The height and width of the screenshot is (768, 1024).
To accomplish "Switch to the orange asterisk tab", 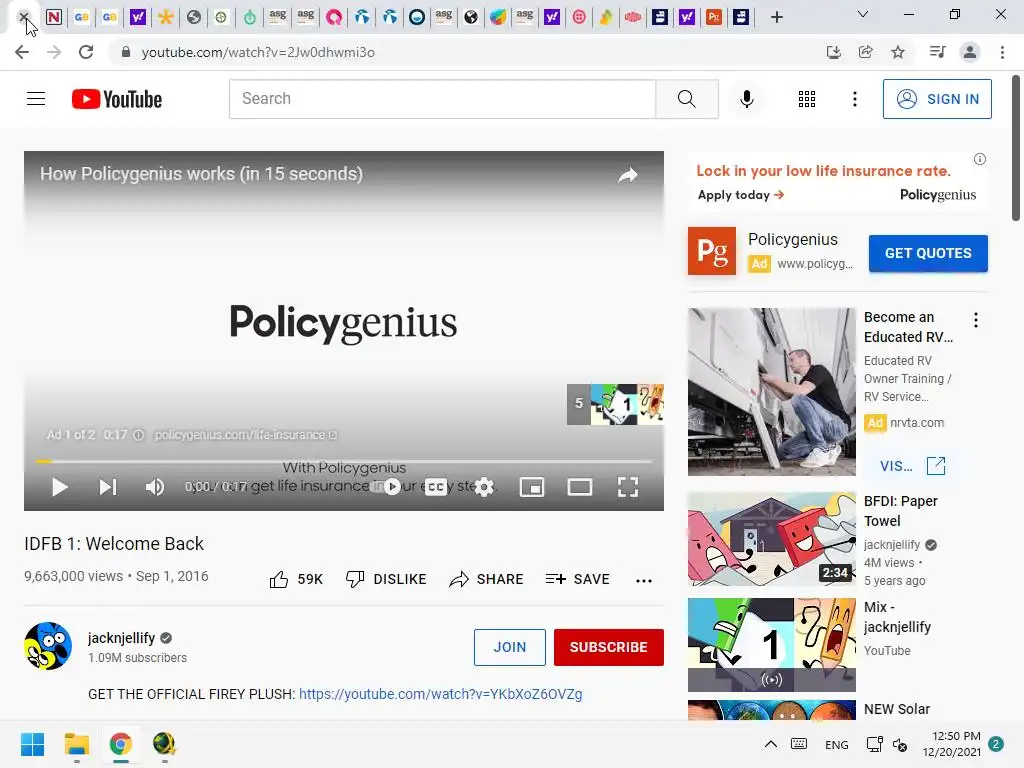I will click(x=166, y=18).
